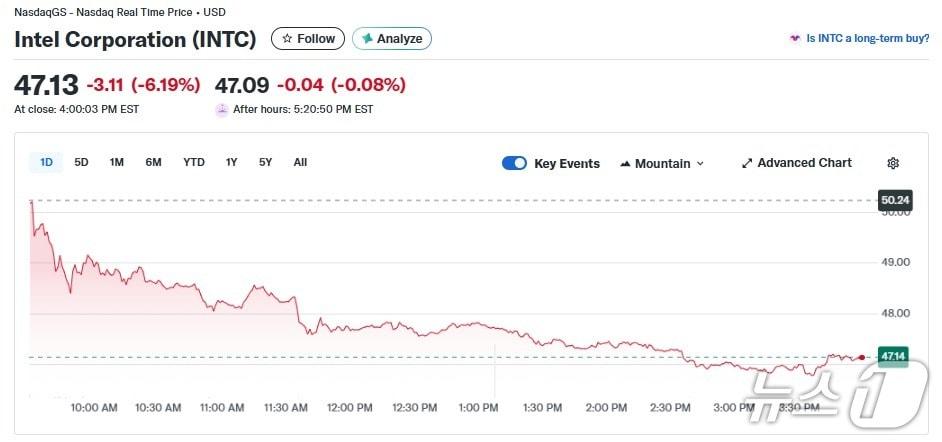Show the All time range
Screen dimensions: 942x442
(300, 162)
